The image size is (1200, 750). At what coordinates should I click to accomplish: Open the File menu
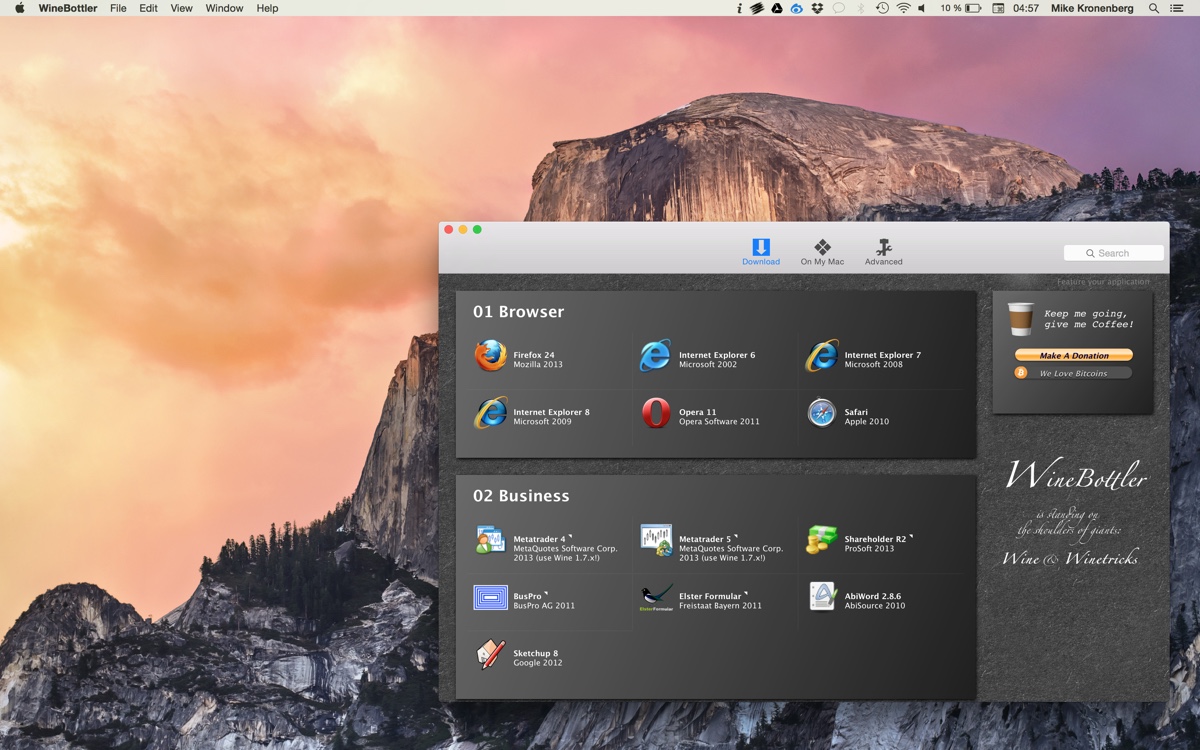(118, 8)
